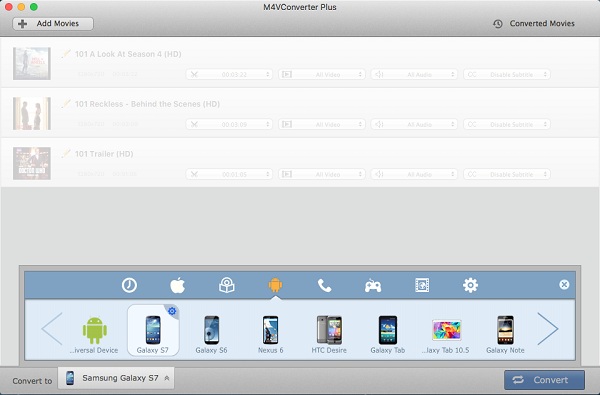
Task: Select the Galaxy Note profile
Action: (x=505, y=334)
